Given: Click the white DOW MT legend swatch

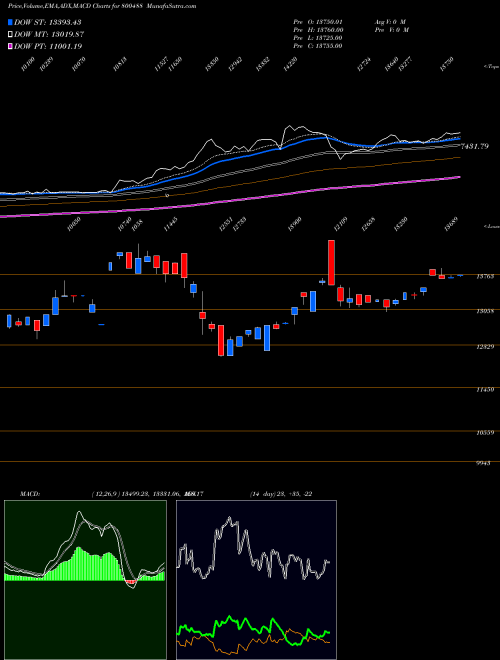Looking at the screenshot, I should click(x=10, y=34).
